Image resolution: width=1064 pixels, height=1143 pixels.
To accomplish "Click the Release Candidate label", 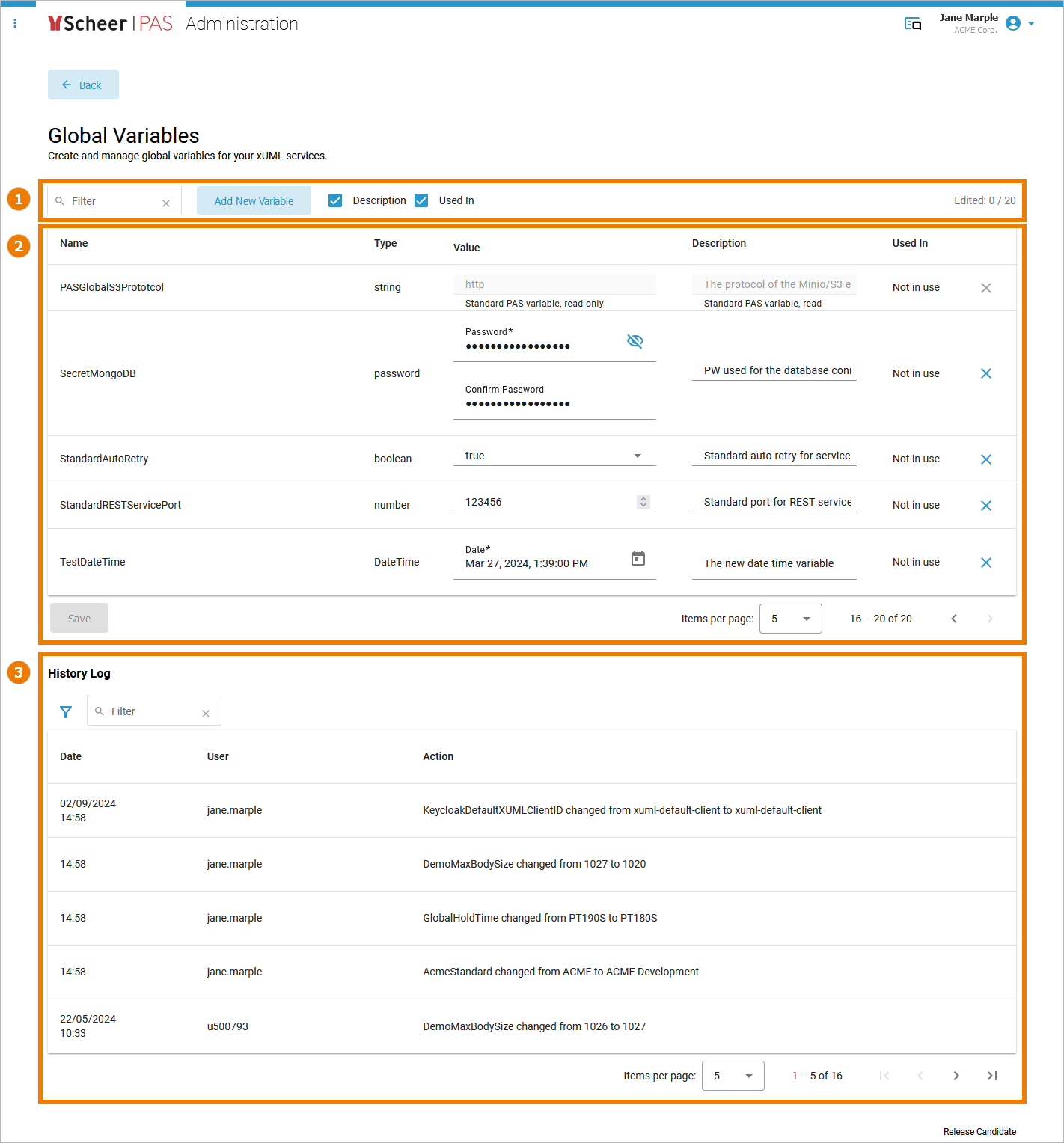I will (979, 1131).
